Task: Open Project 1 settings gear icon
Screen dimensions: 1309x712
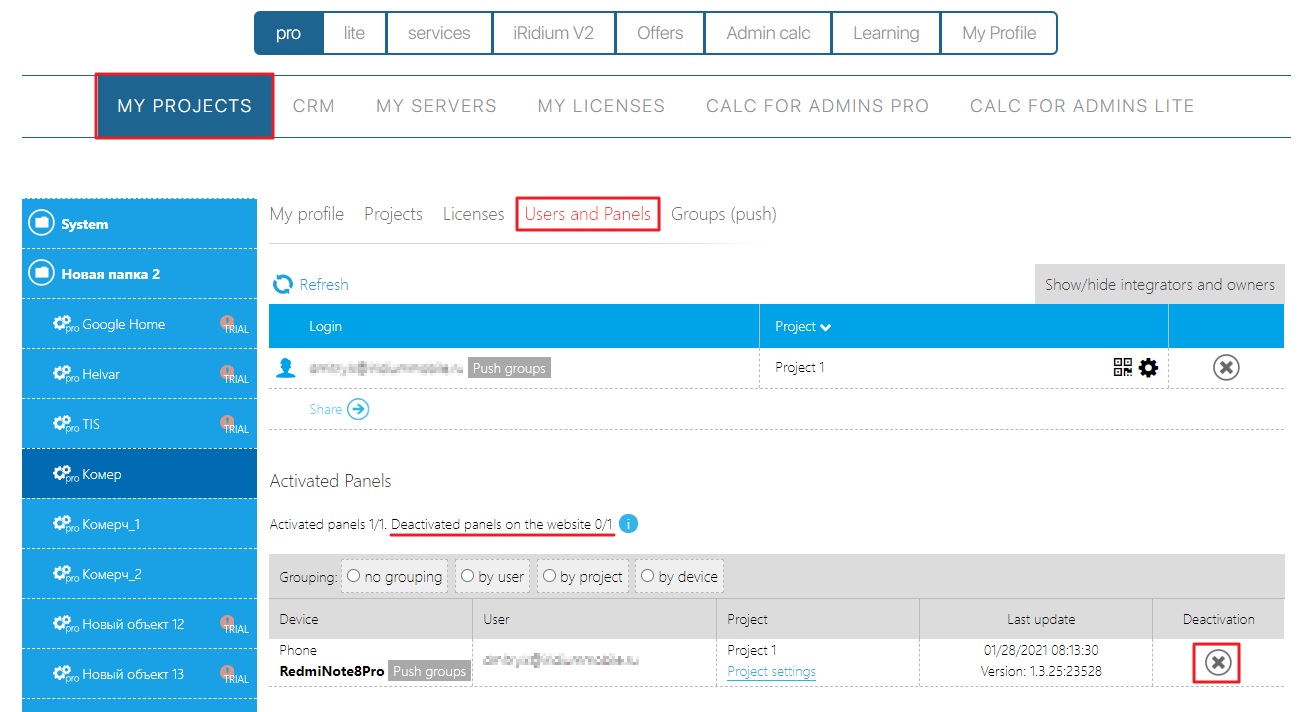Action: 1149,368
